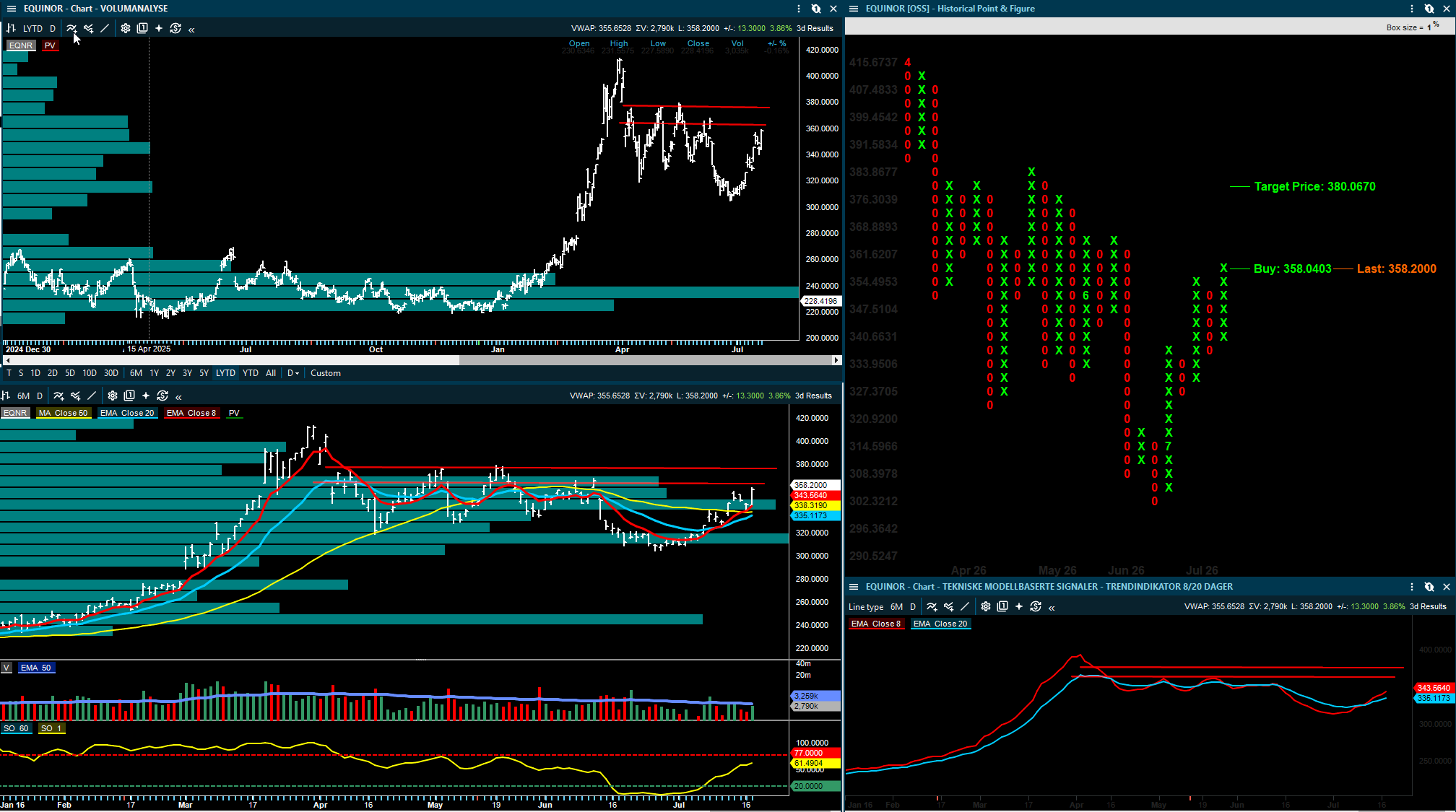Toggle the EMA 50 volume indicator label
Image resolution: width=1456 pixels, height=812 pixels.
36,668
